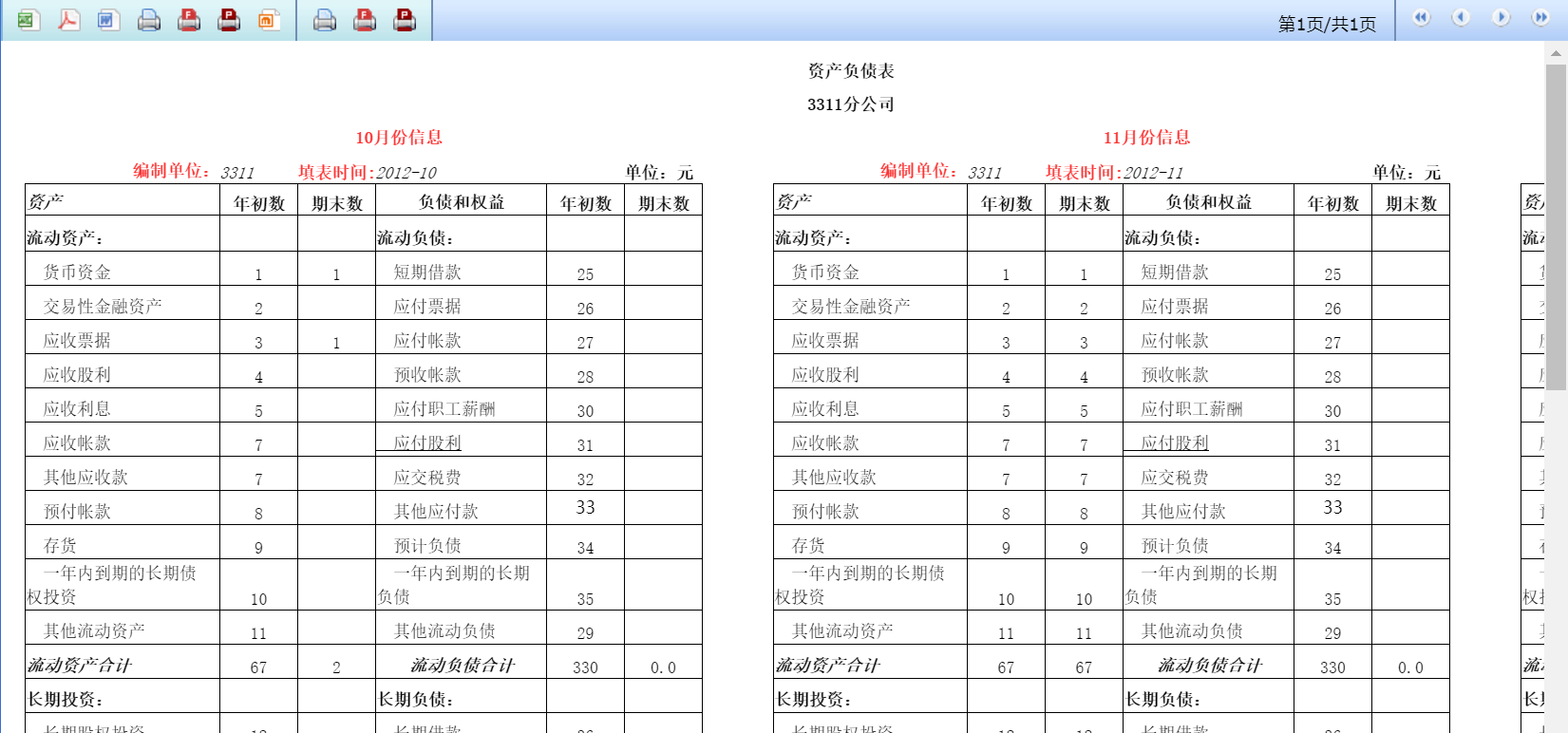1568x733 pixels.
Task: Export the report to Excel
Action: [28, 19]
